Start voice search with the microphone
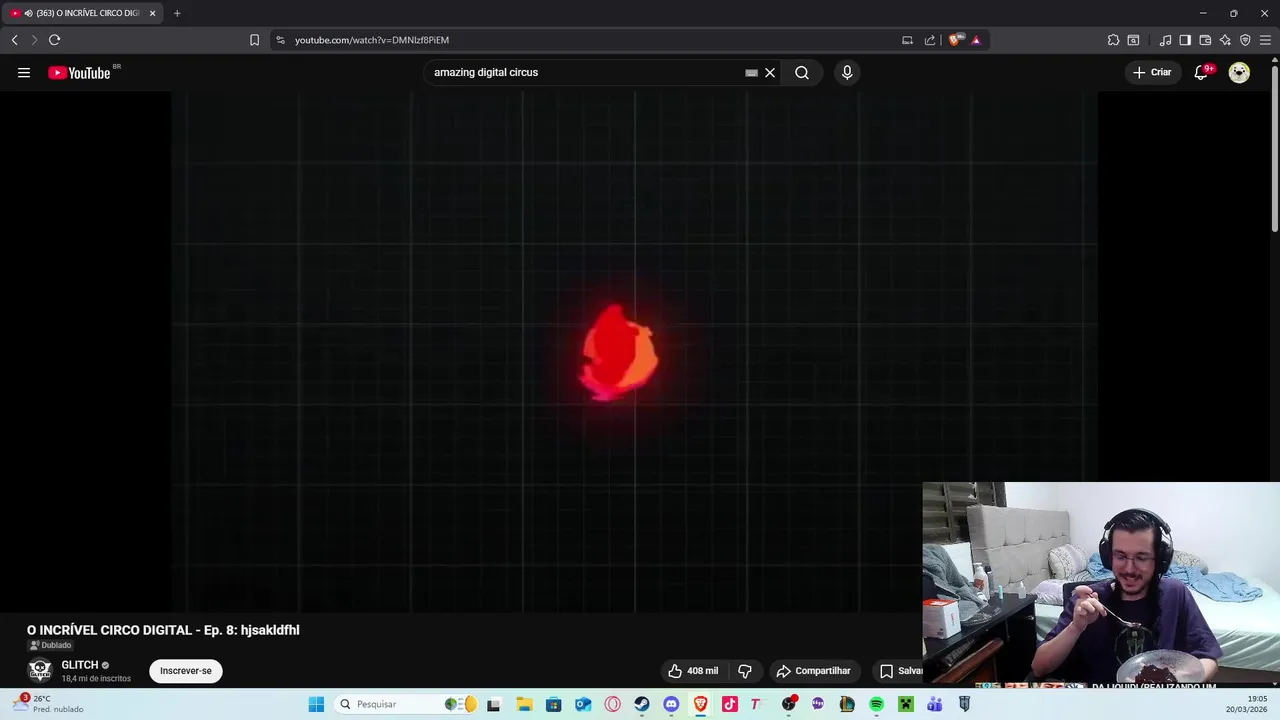The image size is (1280, 720). point(847,72)
